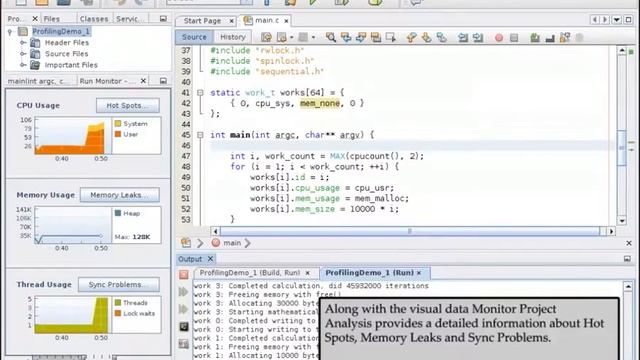Show previous editor tab with left arrow
The height and width of the screenshot is (360, 640).
(594, 20)
